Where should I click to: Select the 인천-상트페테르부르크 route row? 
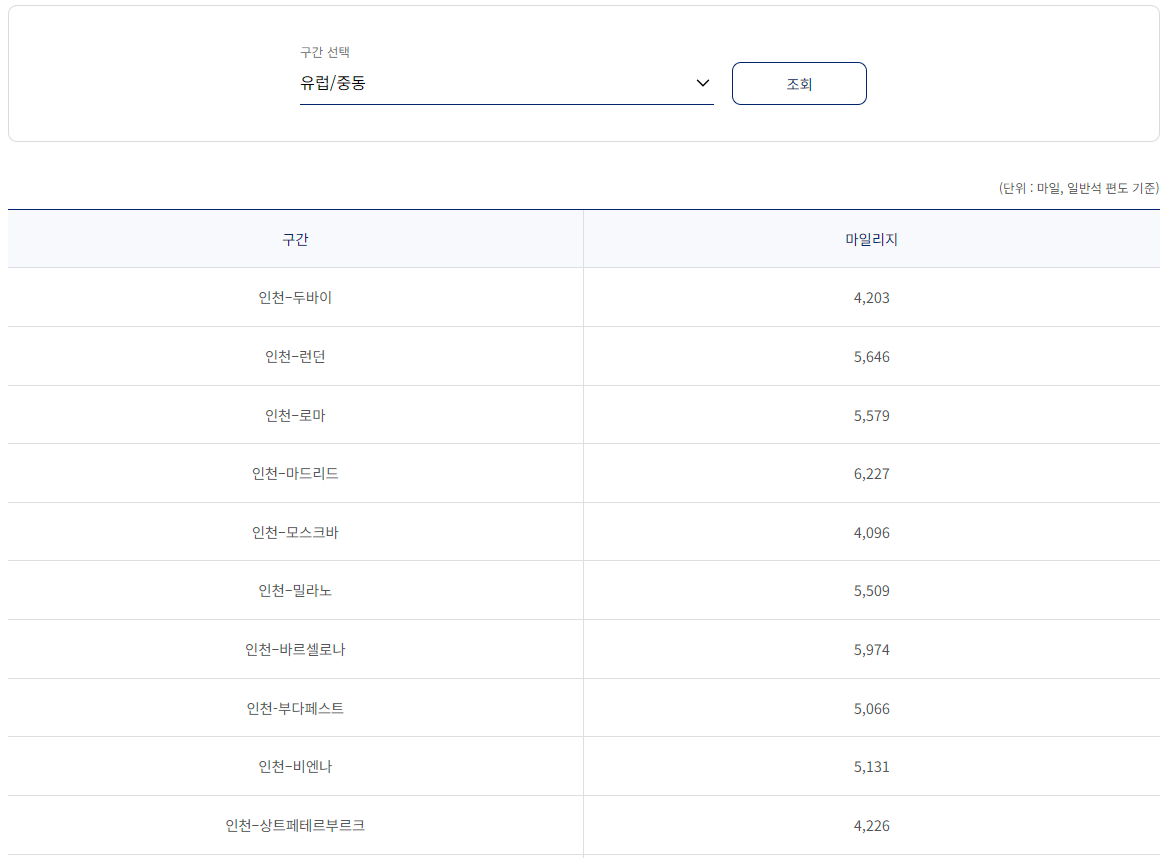[x=296, y=825]
